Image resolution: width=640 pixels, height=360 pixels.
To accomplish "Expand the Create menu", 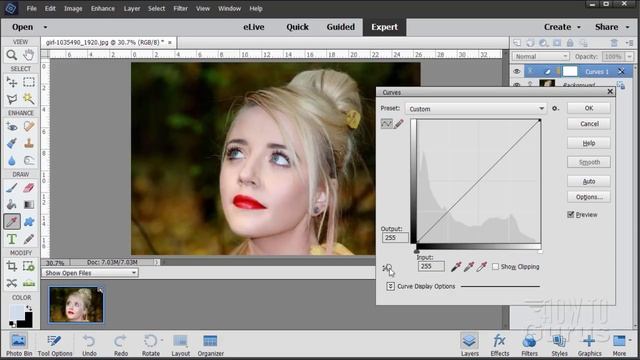I will pyautogui.click(x=562, y=27).
